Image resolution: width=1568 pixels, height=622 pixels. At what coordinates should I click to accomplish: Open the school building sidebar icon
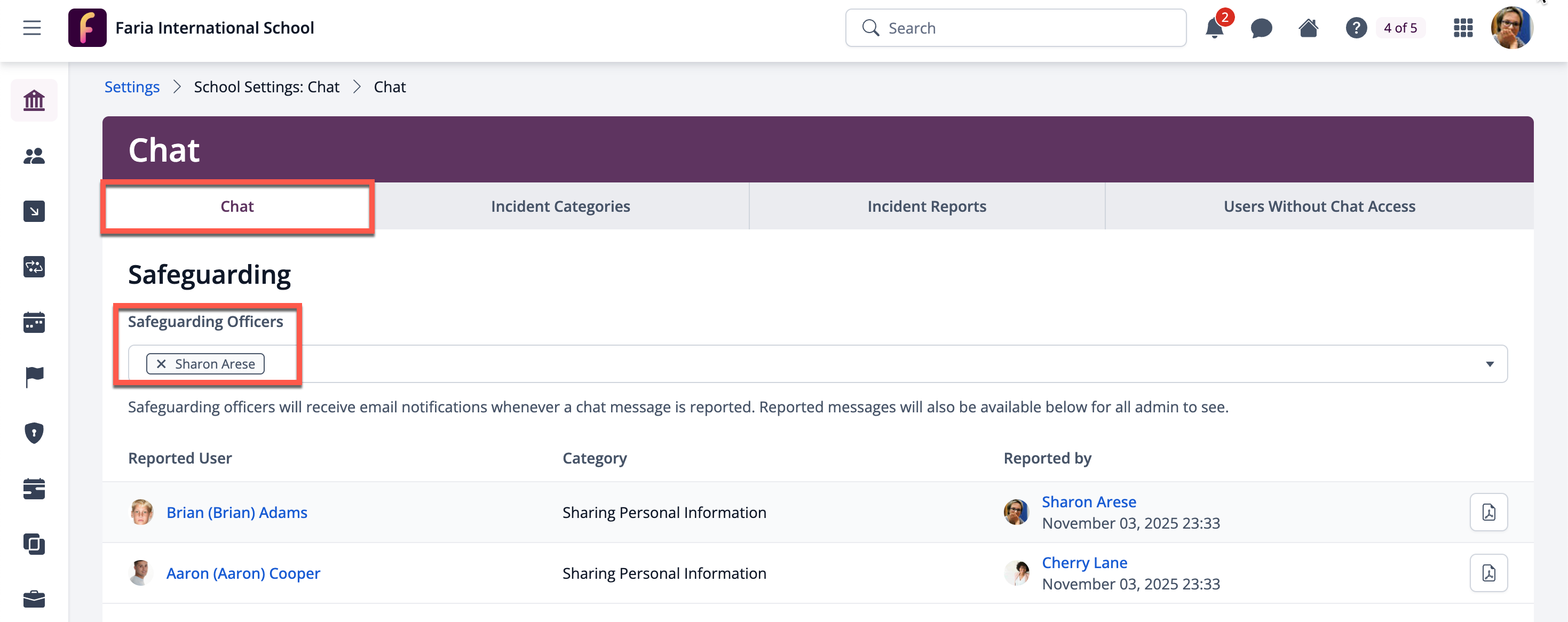34,100
